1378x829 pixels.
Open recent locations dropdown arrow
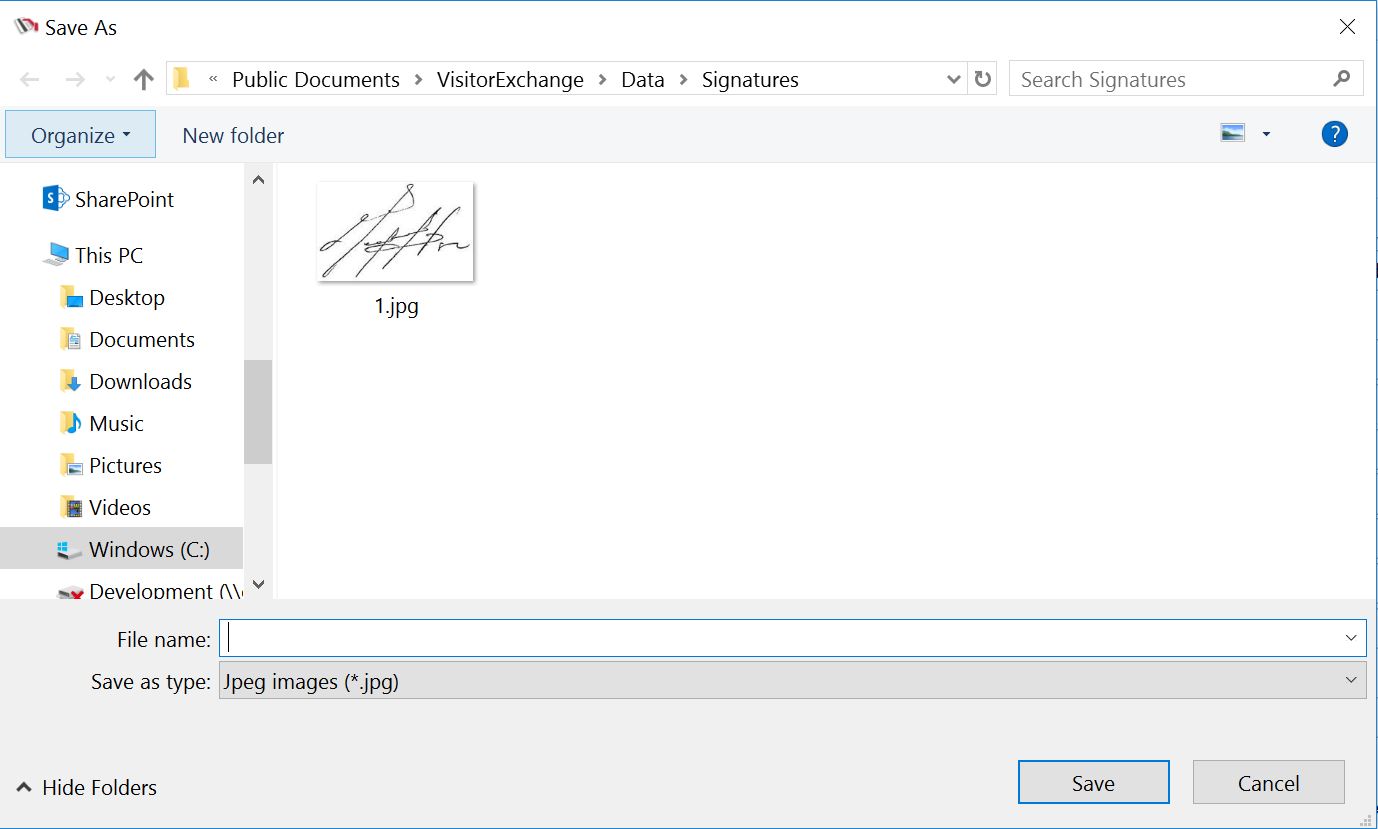(110, 81)
